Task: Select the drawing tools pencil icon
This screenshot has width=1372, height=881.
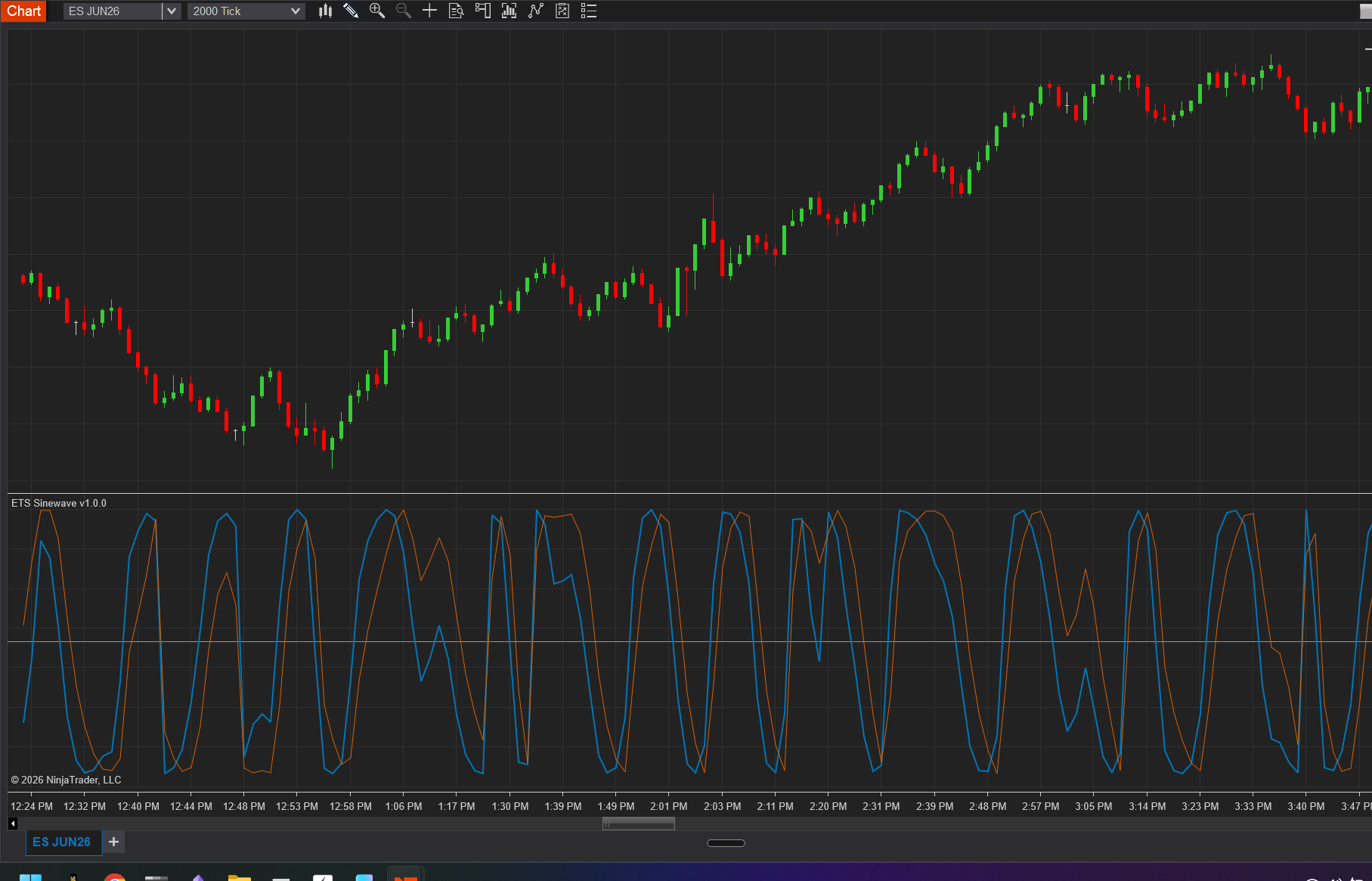Action: pyautogui.click(x=351, y=11)
